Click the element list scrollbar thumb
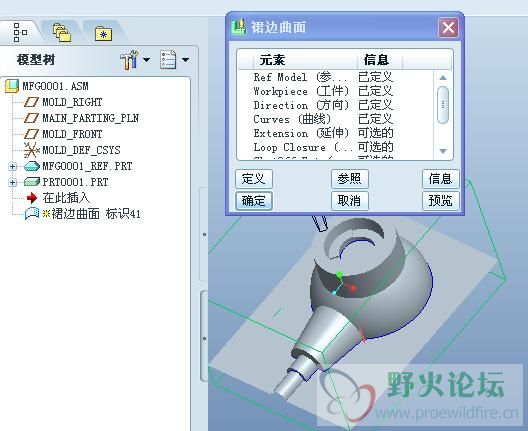The image size is (528, 431). click(443, 105)
